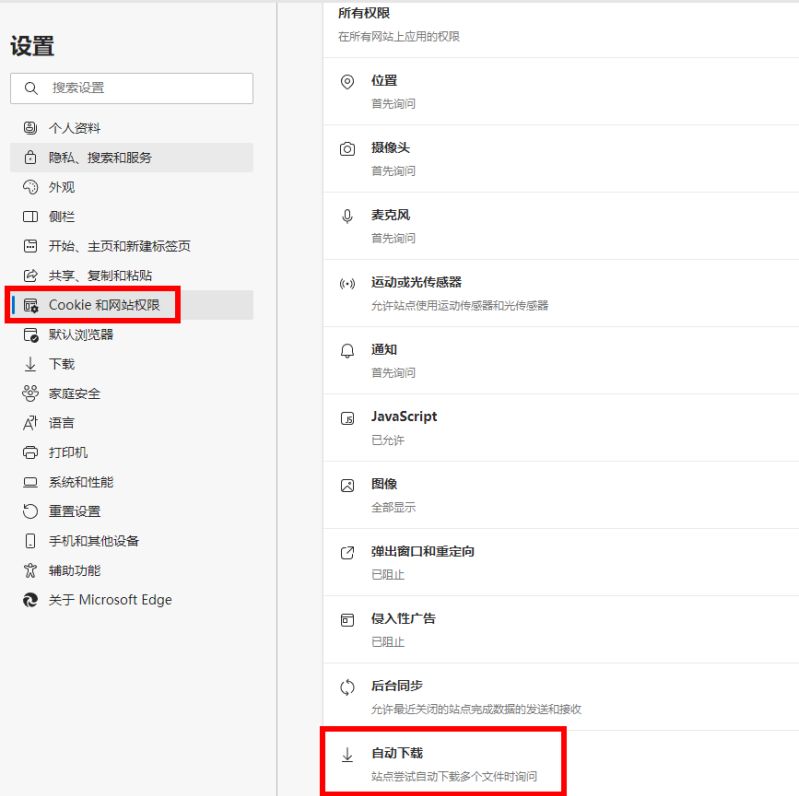
Task: Click the 外观 palette icon
Action: tap(30, 187)
